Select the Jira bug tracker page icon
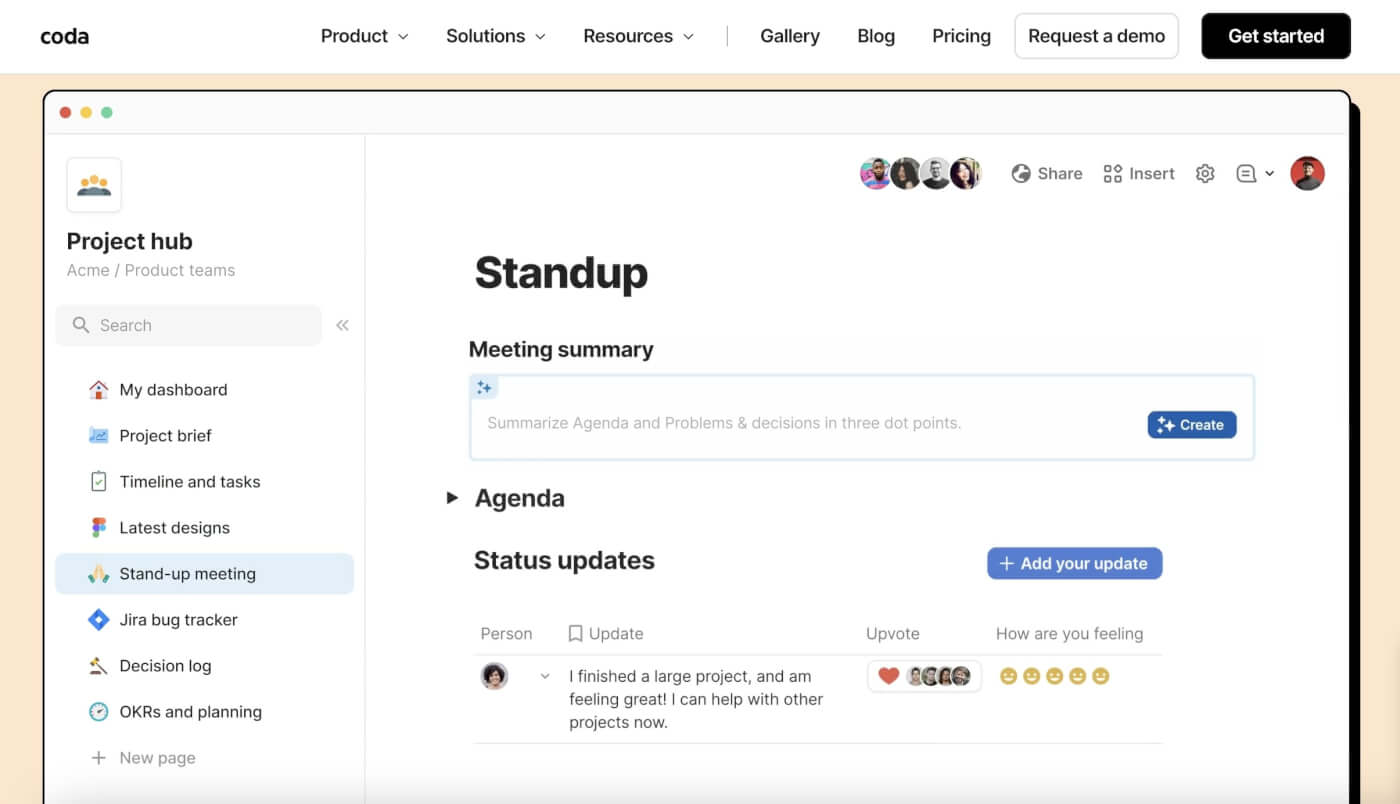Viewport: 1400px width, 804px height. 98,619
